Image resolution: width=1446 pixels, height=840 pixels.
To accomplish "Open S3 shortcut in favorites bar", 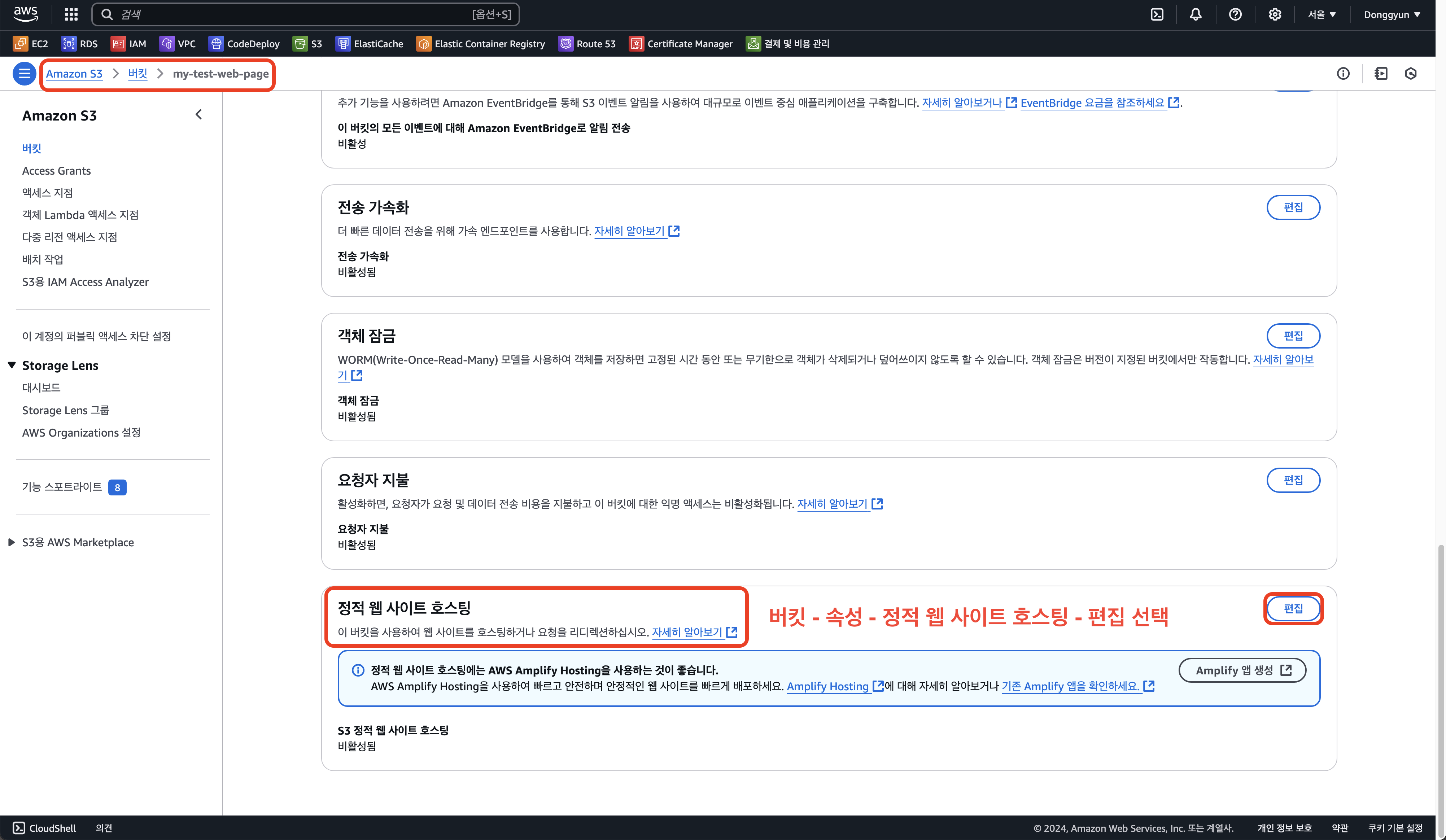I will coord(307,44).
